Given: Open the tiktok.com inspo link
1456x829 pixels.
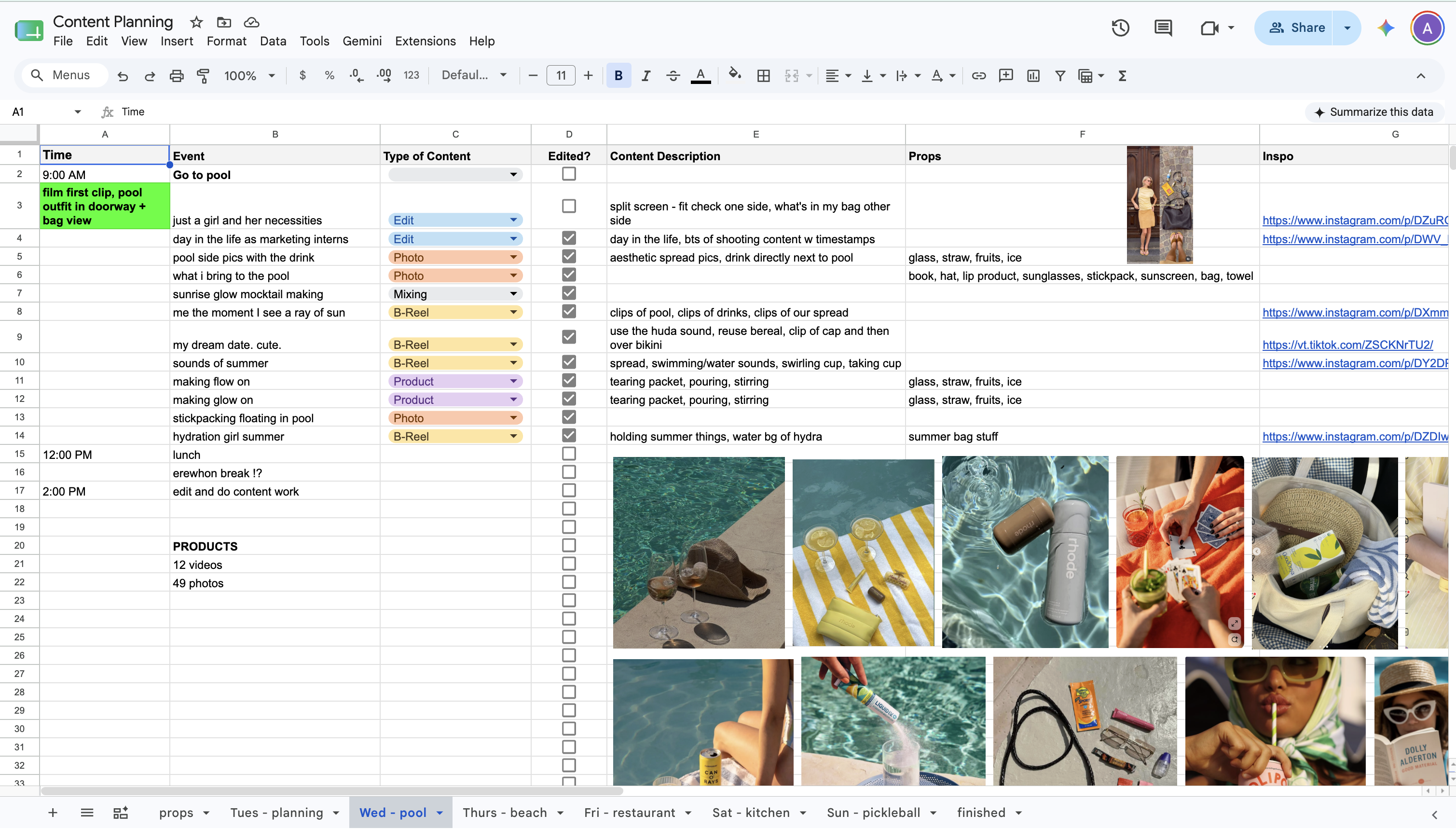Looking at the screenshot, I should (1347, 345).
